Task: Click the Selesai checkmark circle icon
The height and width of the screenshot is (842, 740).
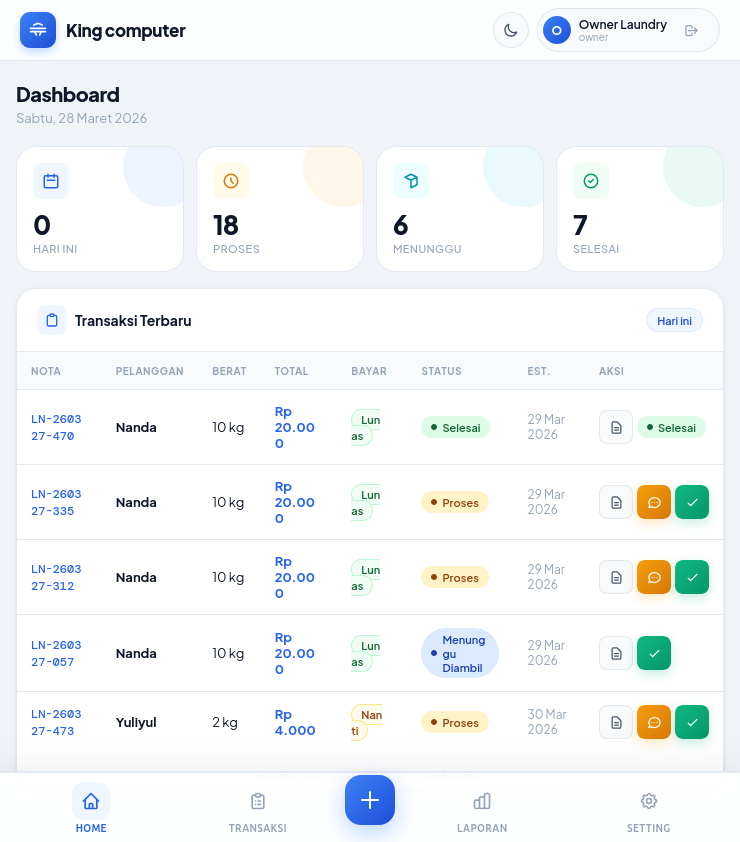Action: [591, 181]
